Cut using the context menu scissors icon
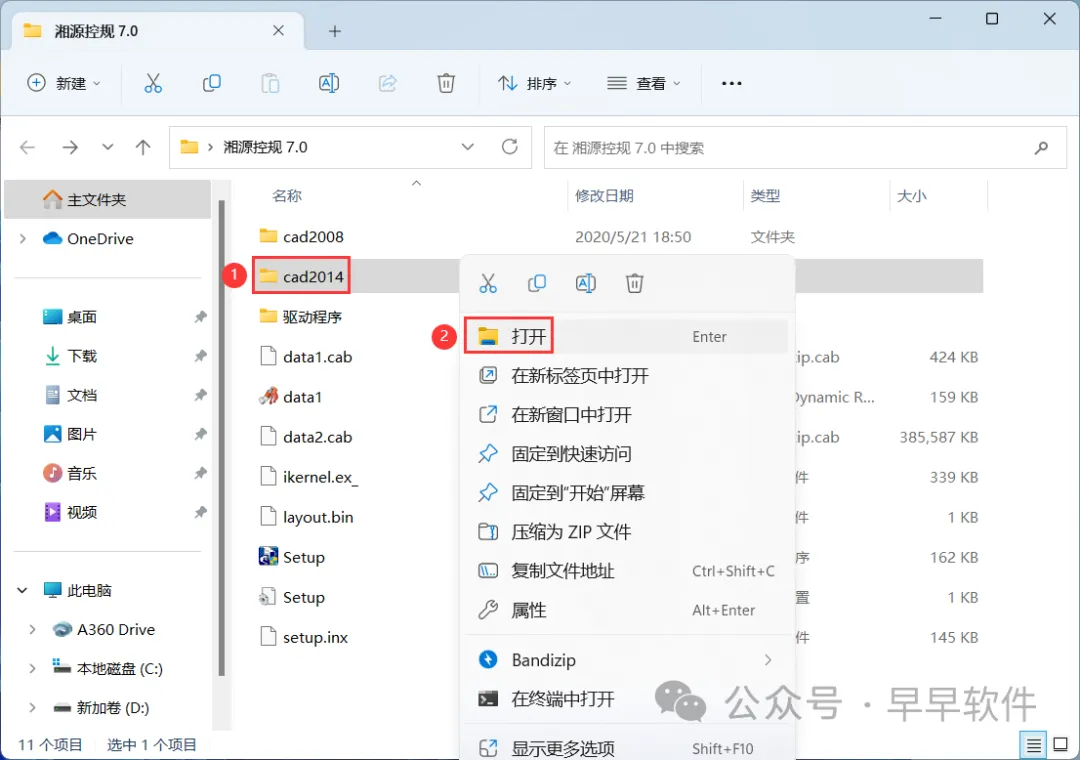This screenshot has height=760, width=1080. pos(488,283)
